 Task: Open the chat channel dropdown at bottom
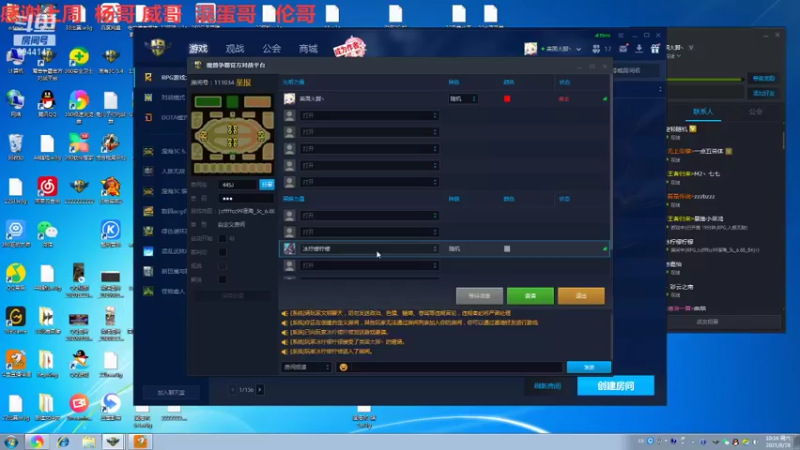(x=306, y=367)
